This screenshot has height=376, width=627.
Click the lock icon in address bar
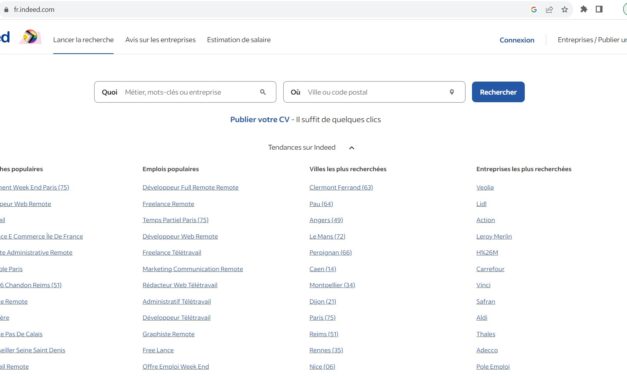tap(6, 9)
